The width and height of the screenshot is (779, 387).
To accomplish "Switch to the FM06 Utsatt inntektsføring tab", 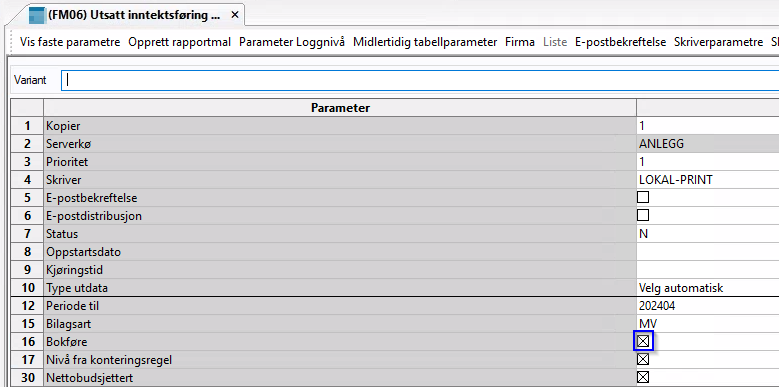I will click(x=134, y=15).
